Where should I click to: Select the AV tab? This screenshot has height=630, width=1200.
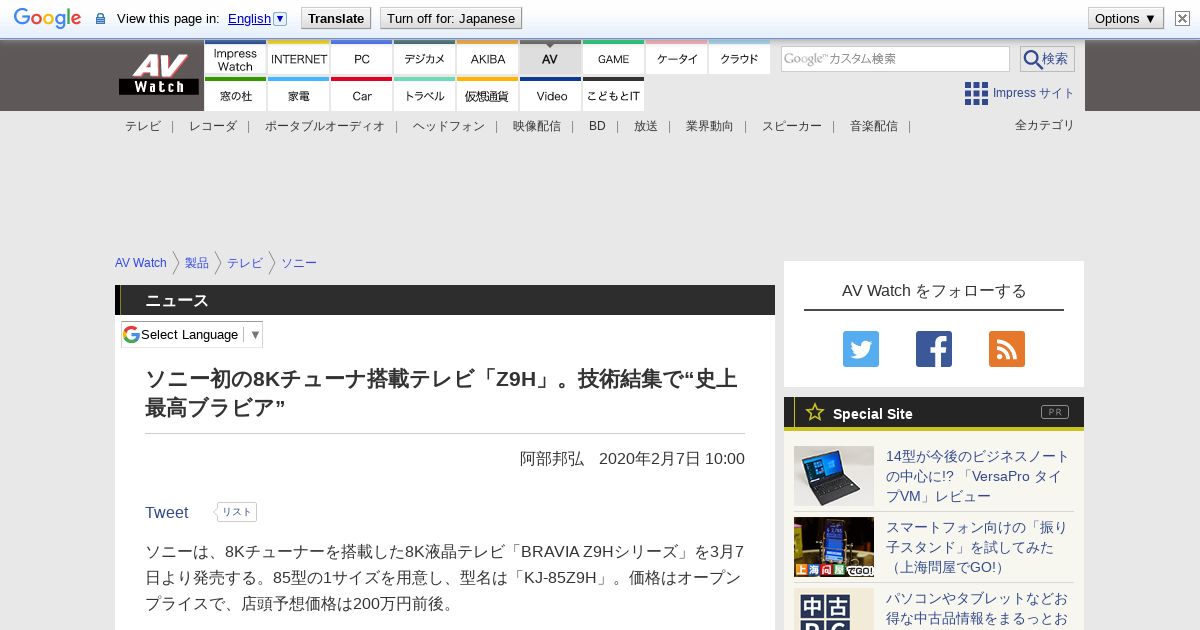coord(550,58)
